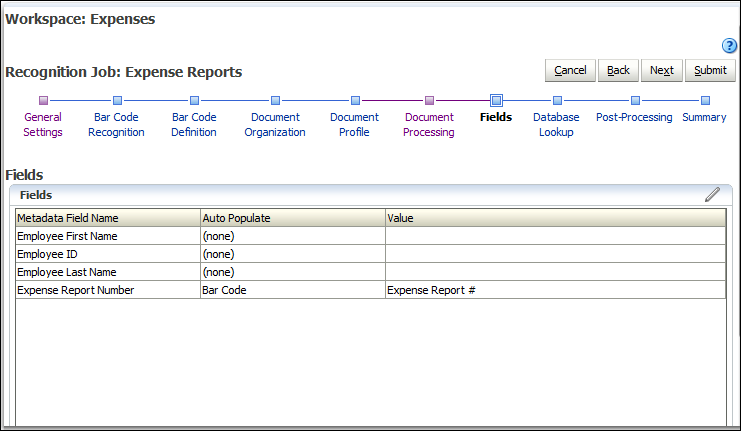Click the pencil edit icon in Fields panel
The height and width of the screenshot is (431, 741).
[x=712, y=194]
